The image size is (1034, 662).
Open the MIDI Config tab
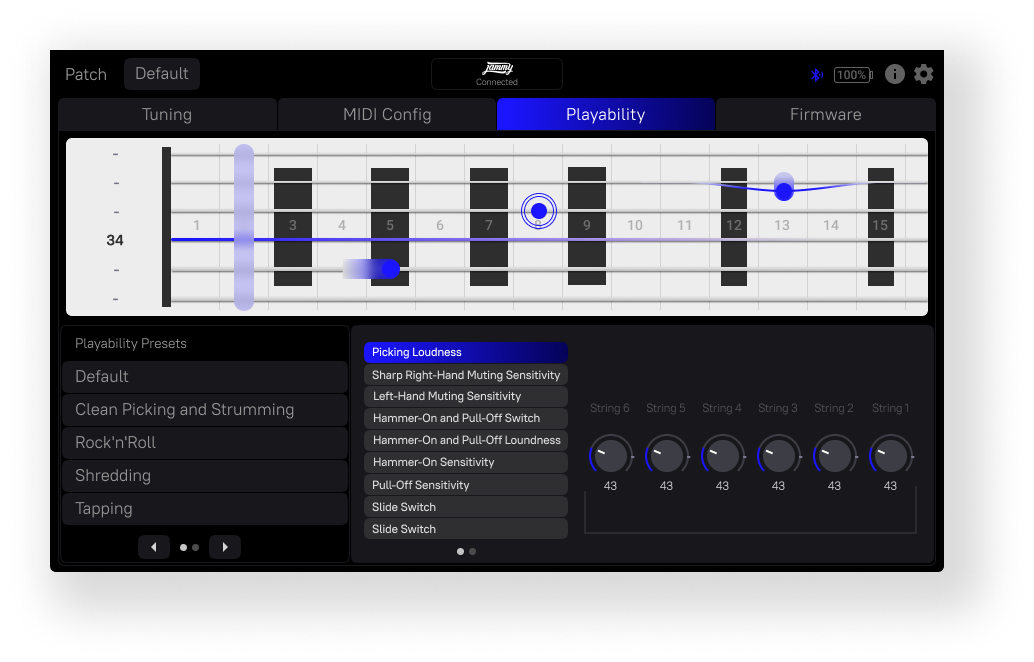[x=387, y=114]
